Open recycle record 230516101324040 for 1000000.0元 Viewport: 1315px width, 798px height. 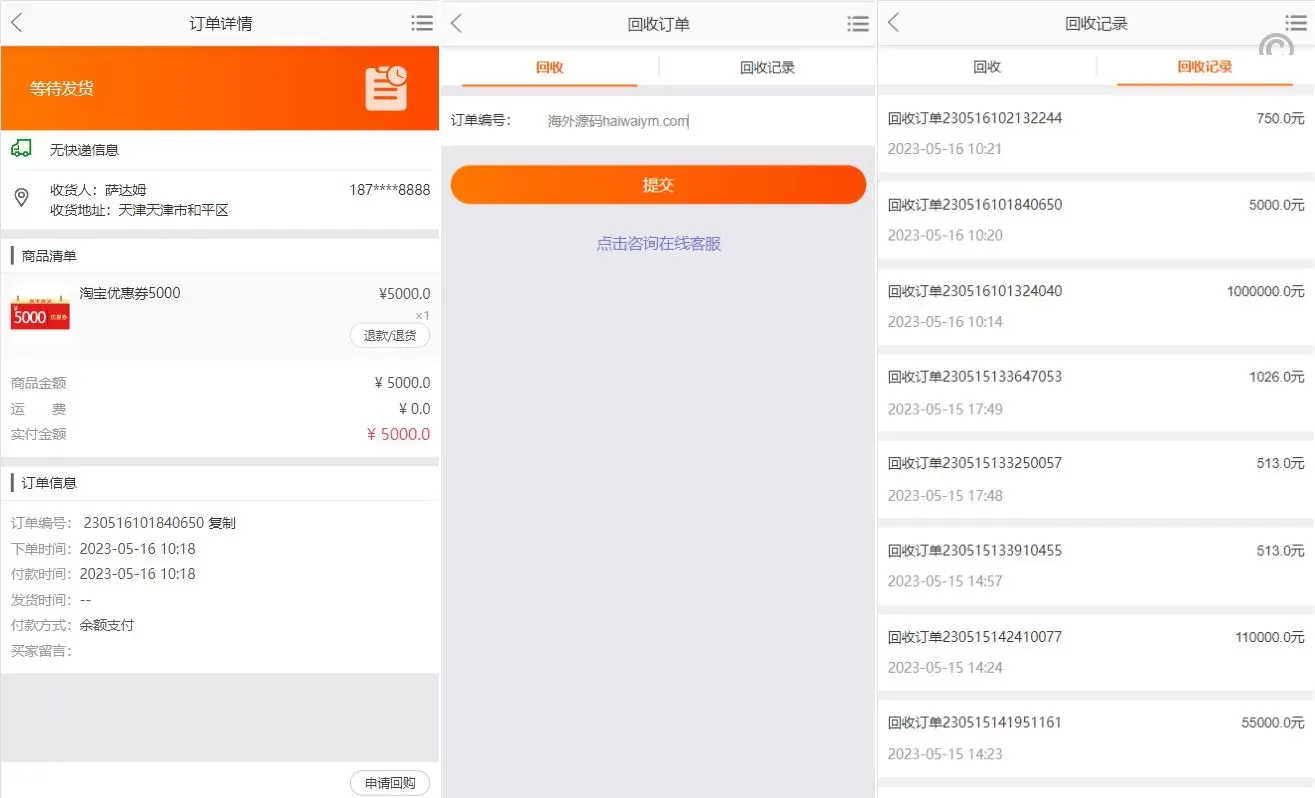pos(1095,305)
